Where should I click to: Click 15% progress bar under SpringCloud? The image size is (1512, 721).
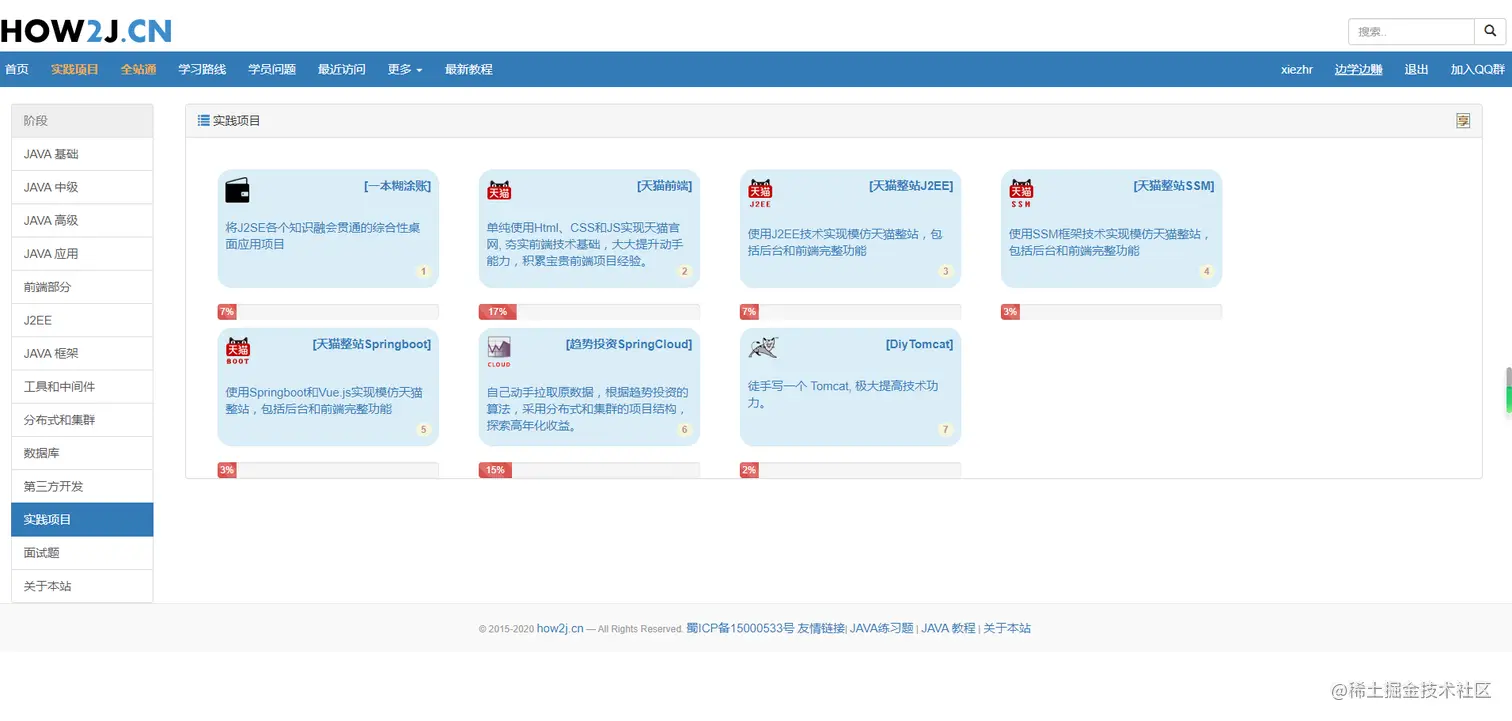[x=589, y=470]
